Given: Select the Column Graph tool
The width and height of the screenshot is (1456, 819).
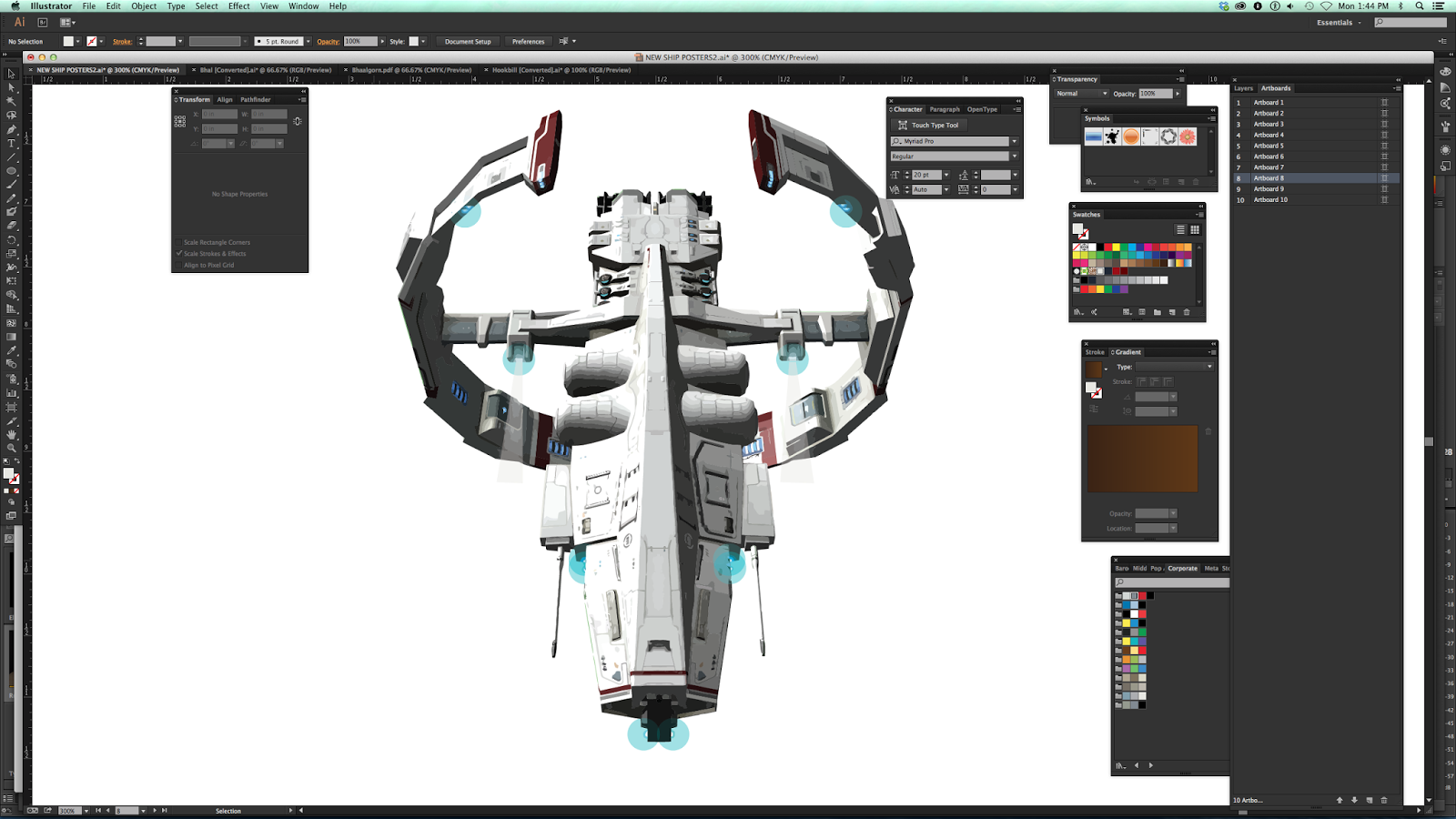Looking at the screenshot, I should 11,392.
